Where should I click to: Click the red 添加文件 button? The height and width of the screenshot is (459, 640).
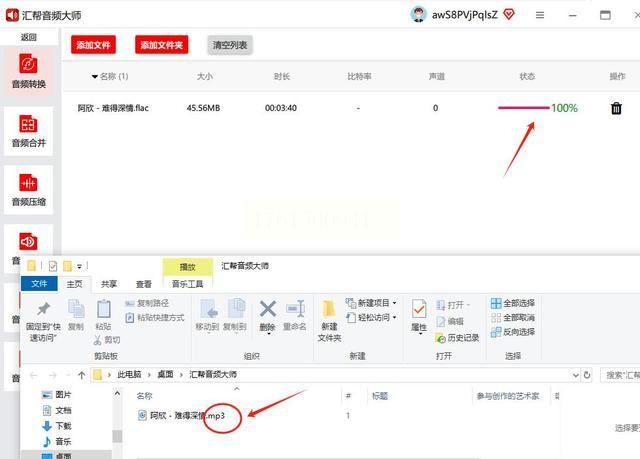[93, 45]
